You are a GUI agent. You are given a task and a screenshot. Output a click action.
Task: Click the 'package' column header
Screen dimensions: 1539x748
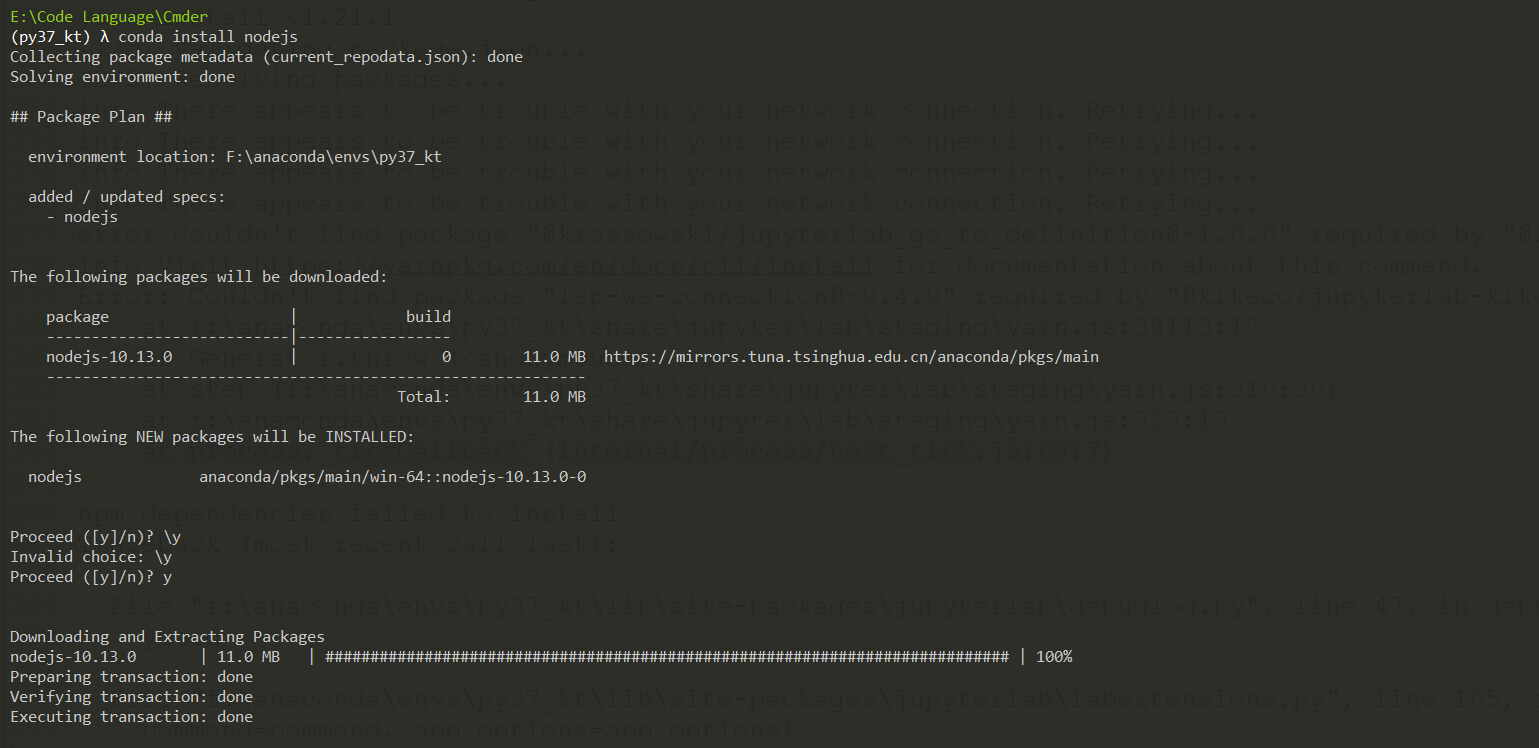(x=77, y=317)
